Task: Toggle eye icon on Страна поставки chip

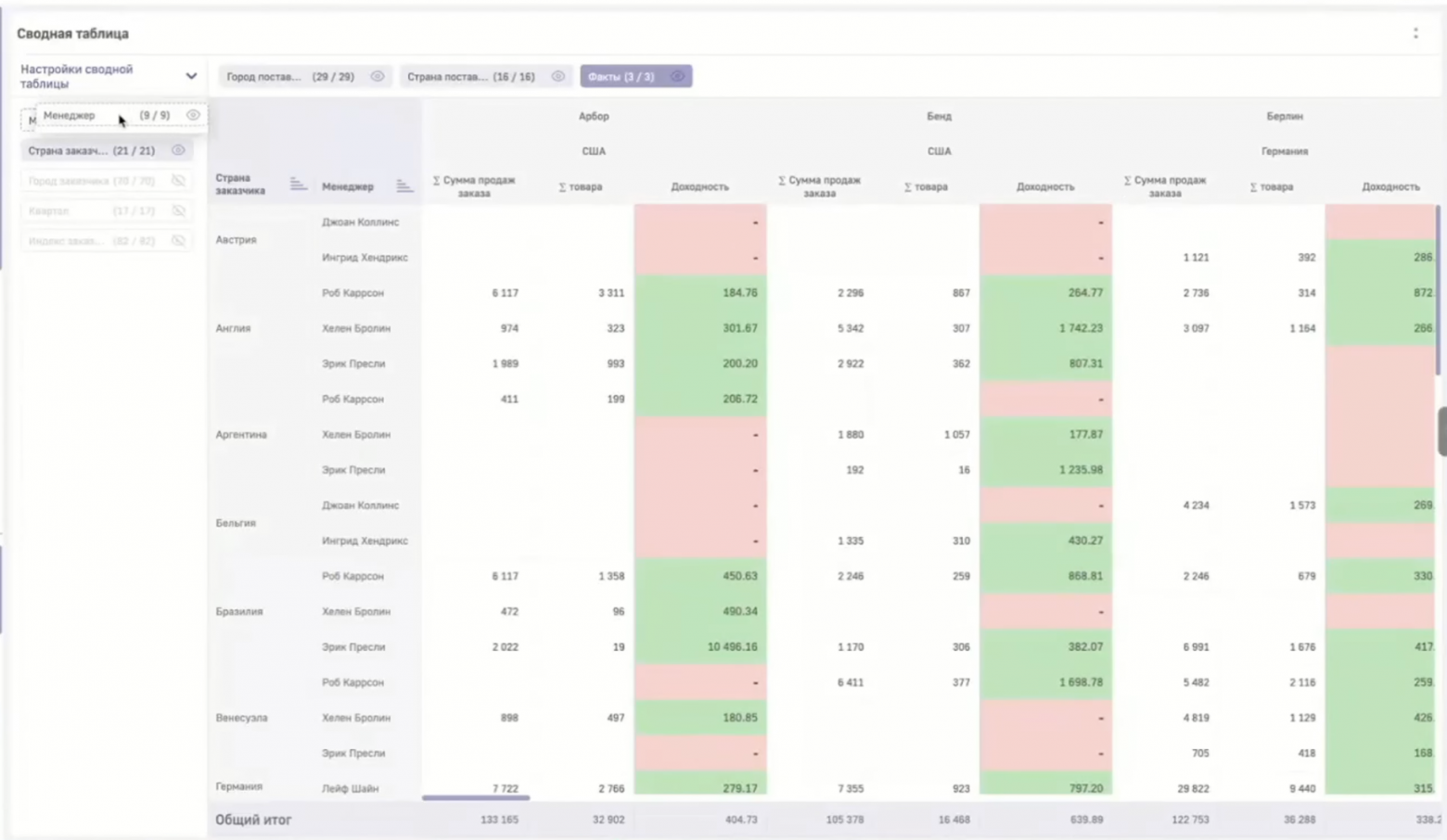Action: click(557, 77)
